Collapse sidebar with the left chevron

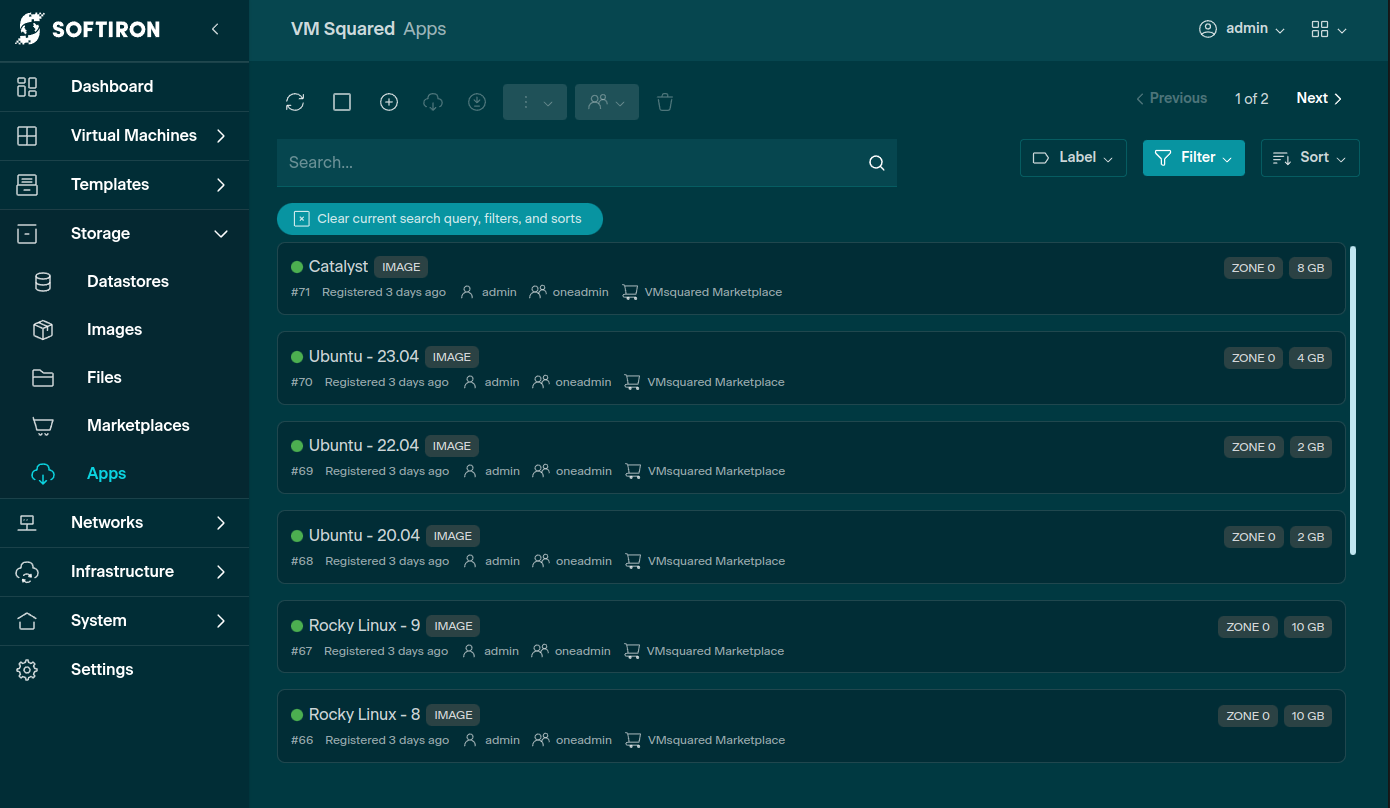click(215, 29)
